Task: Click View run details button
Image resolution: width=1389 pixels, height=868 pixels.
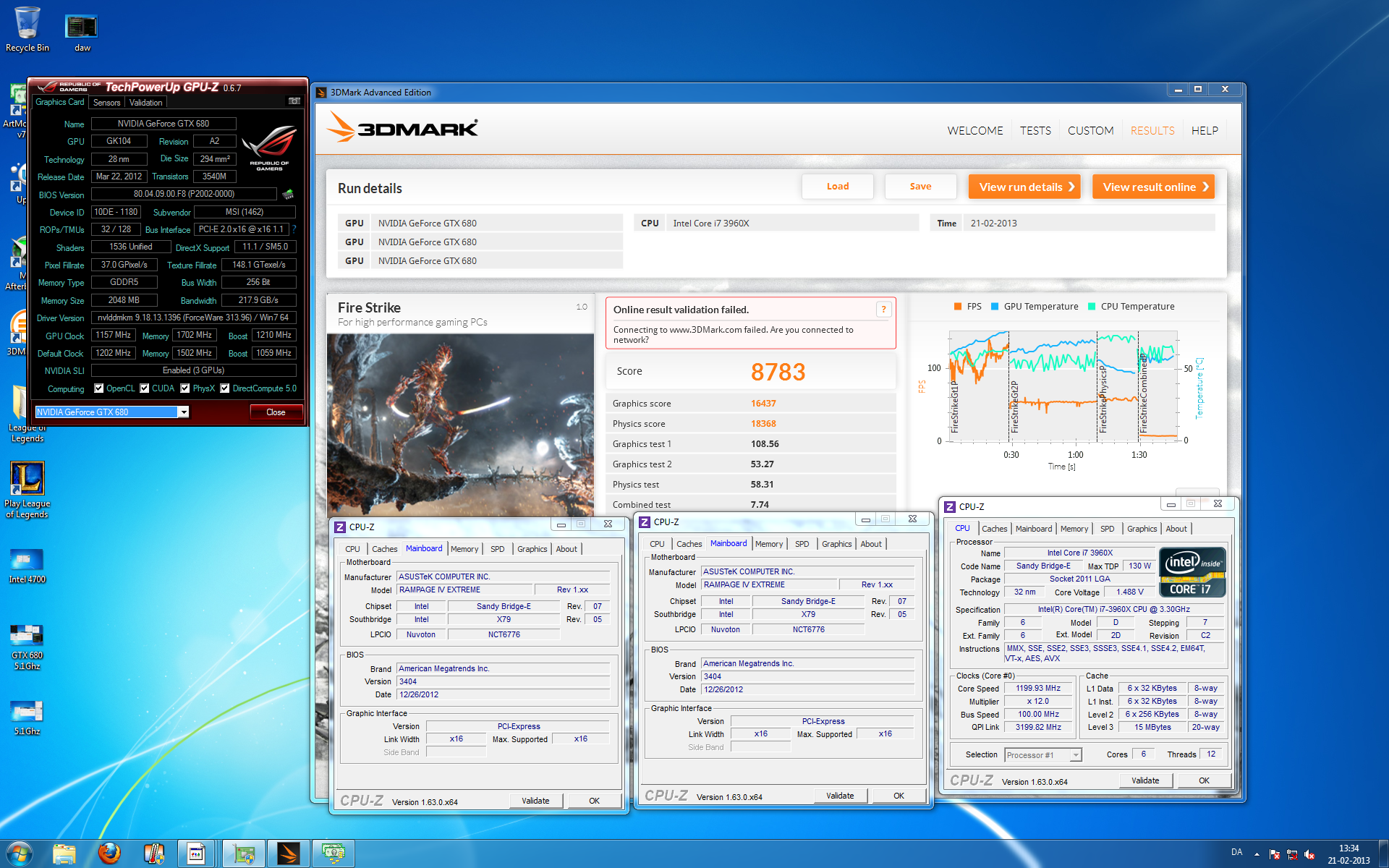Action: coord(1024,187)
